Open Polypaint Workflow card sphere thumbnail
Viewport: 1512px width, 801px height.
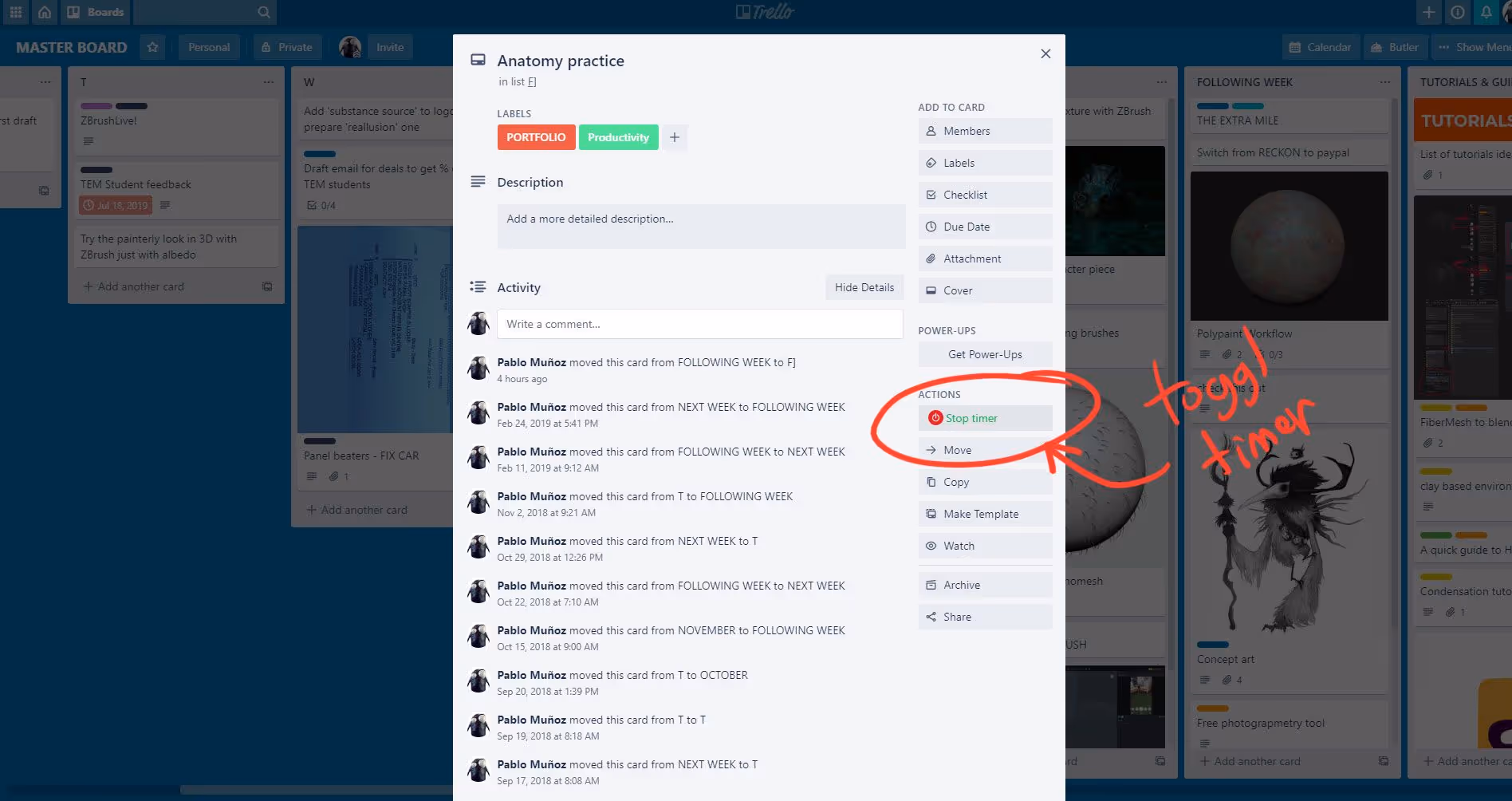1290,246
